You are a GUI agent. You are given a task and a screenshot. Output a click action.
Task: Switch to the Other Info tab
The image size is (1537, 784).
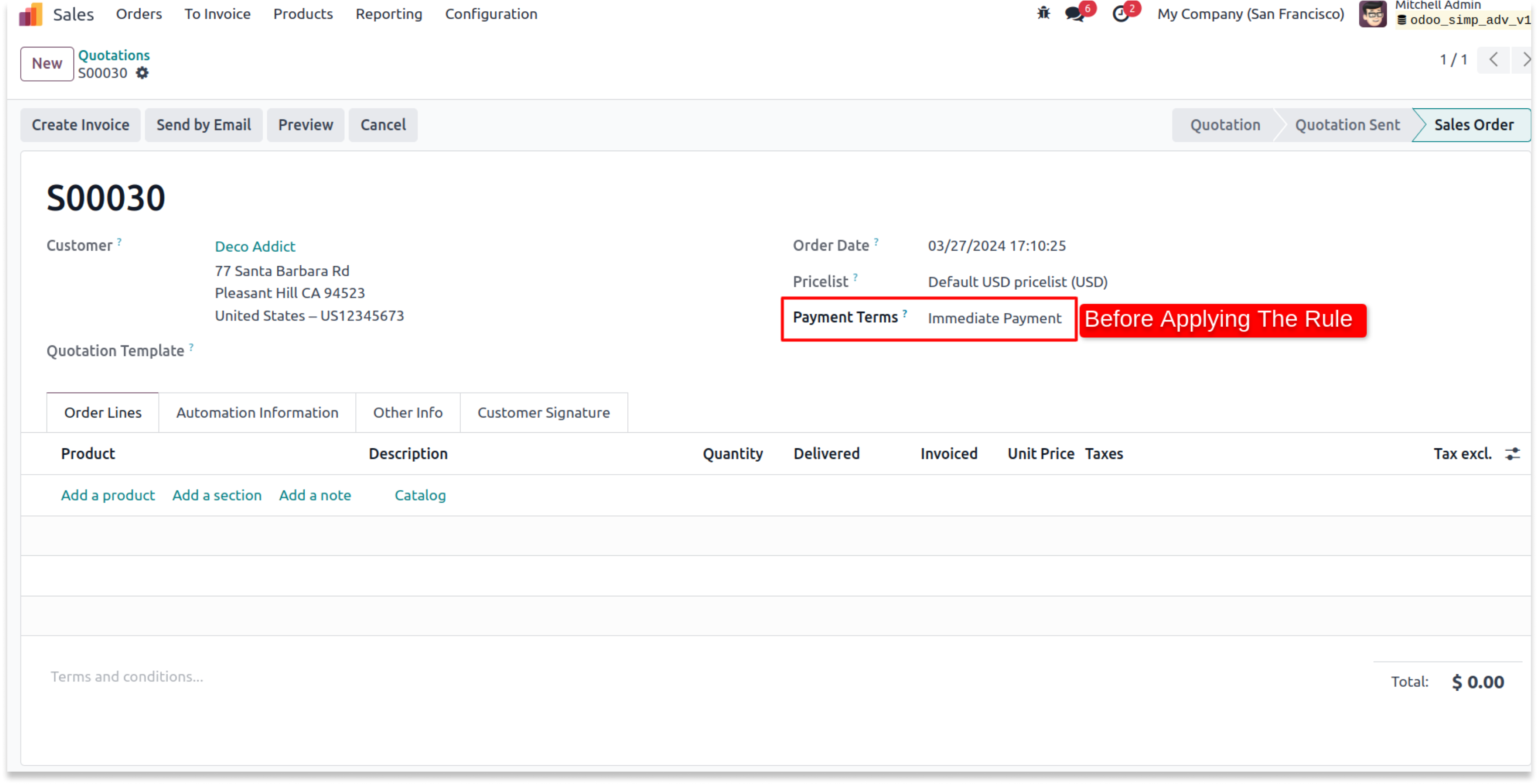[x=408, y=413]
